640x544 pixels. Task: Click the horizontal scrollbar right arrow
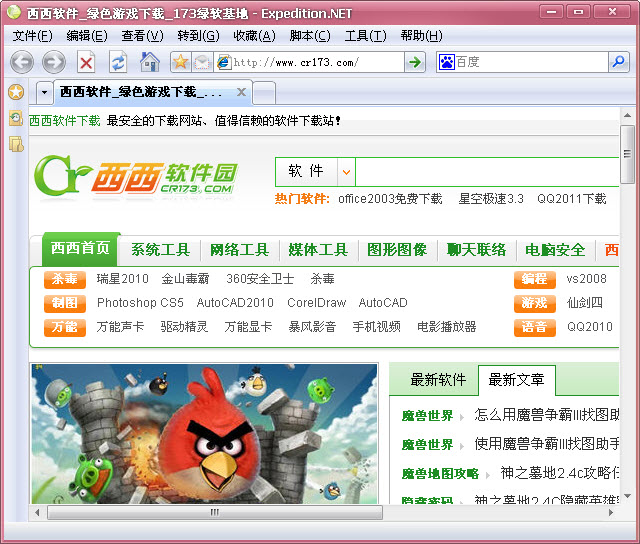tap(611, 512)
